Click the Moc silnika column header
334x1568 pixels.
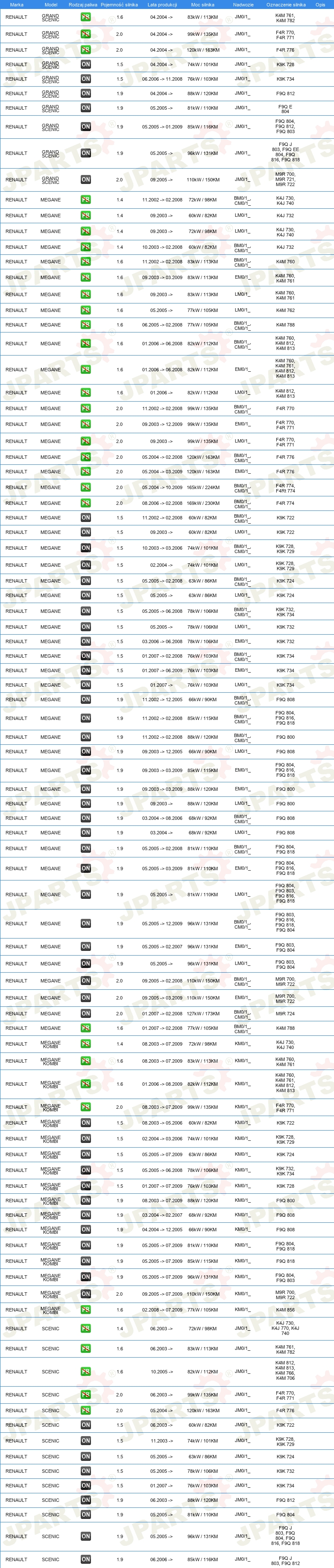click(203, 4)
